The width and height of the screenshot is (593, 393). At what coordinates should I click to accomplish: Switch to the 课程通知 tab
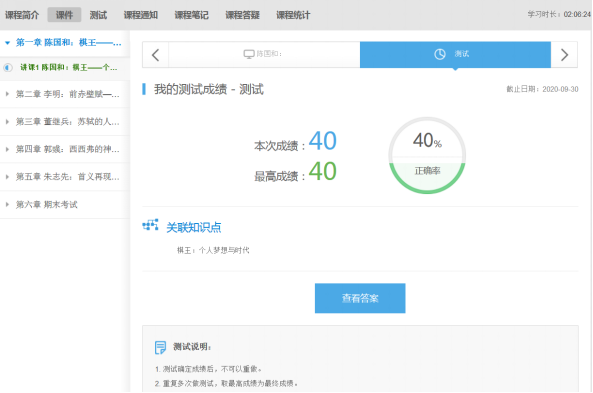(x=141, y=15)
